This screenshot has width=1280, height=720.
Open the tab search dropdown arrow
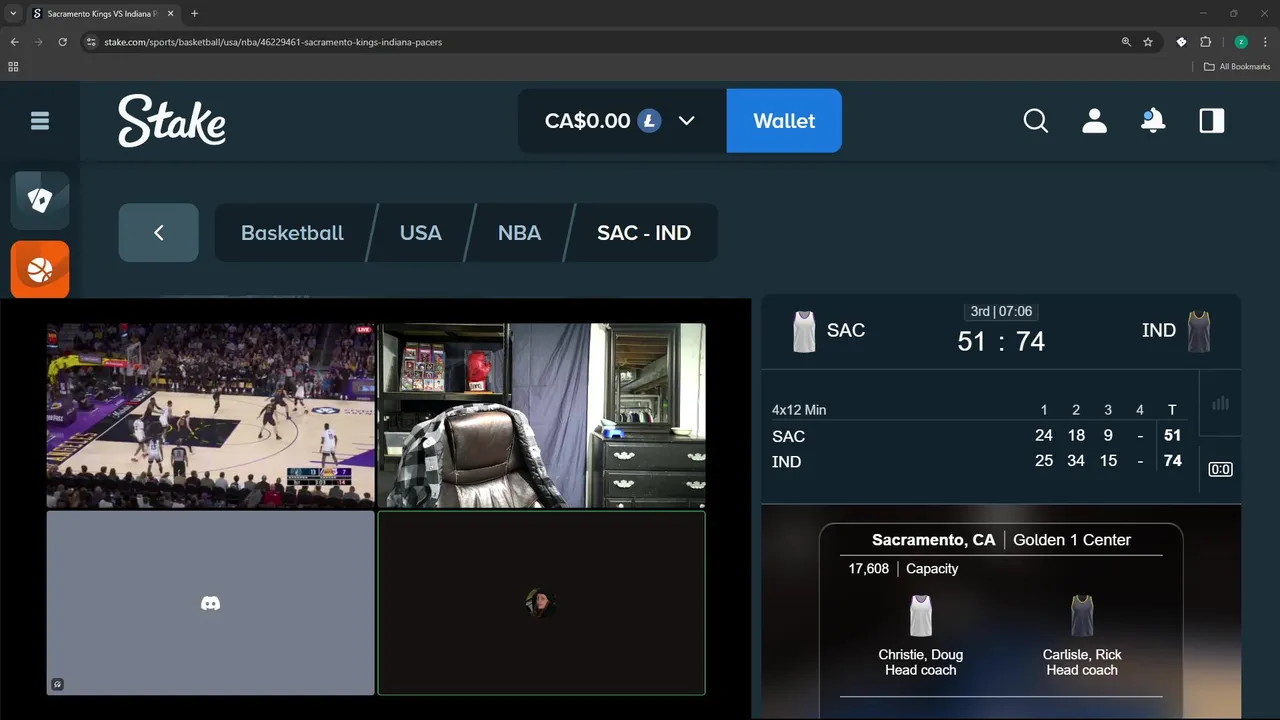12,14
